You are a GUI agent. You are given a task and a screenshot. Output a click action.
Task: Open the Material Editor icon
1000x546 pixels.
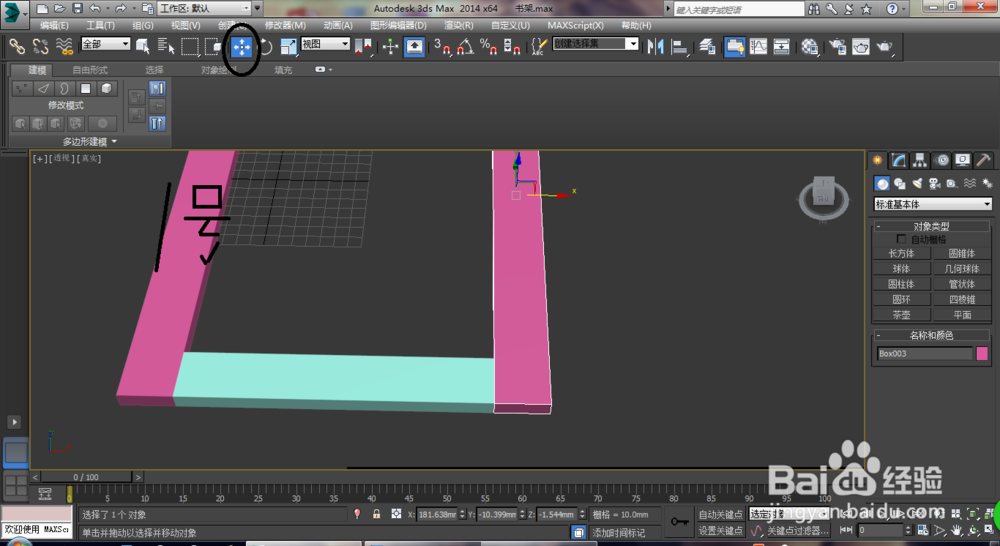[x=809, y=47]
